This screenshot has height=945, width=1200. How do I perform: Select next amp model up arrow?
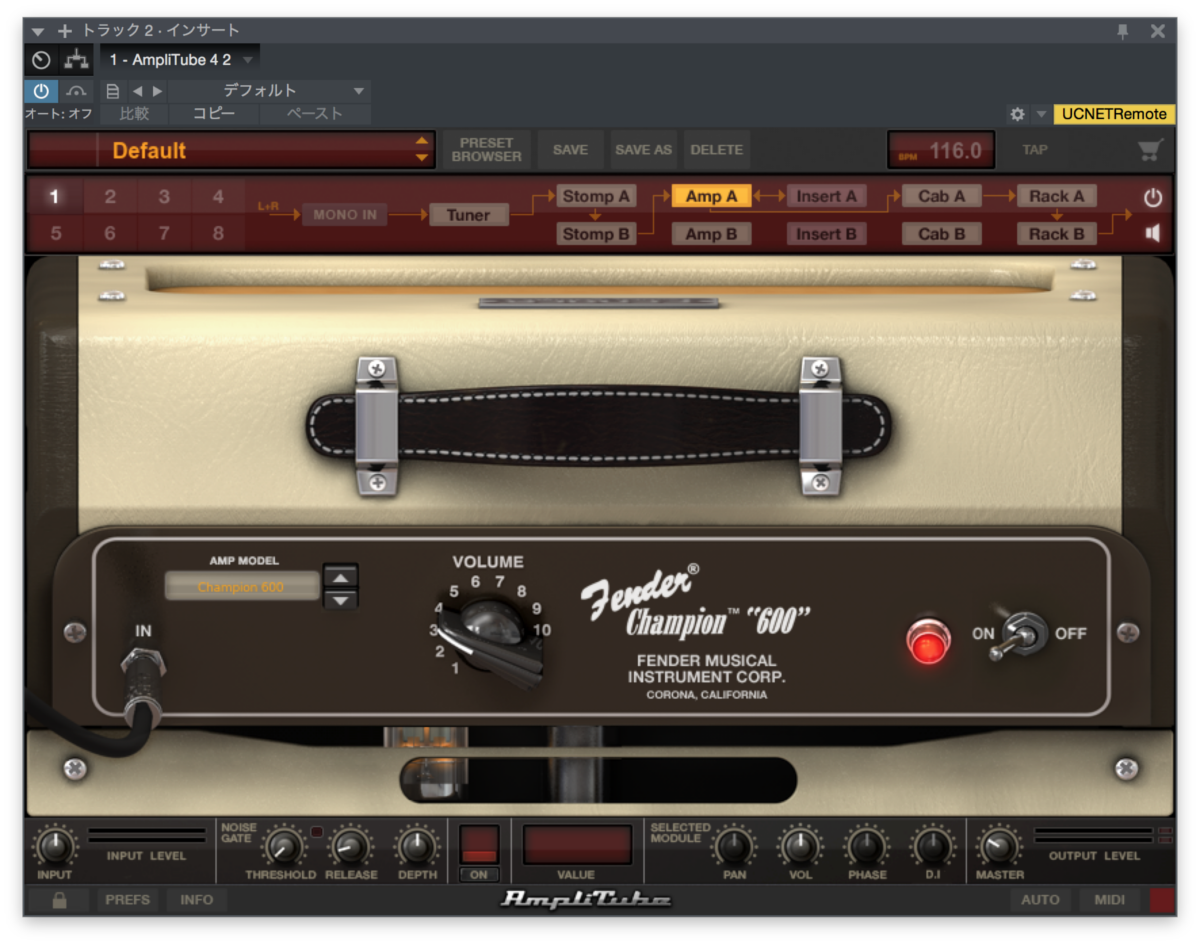coord(342,576)
